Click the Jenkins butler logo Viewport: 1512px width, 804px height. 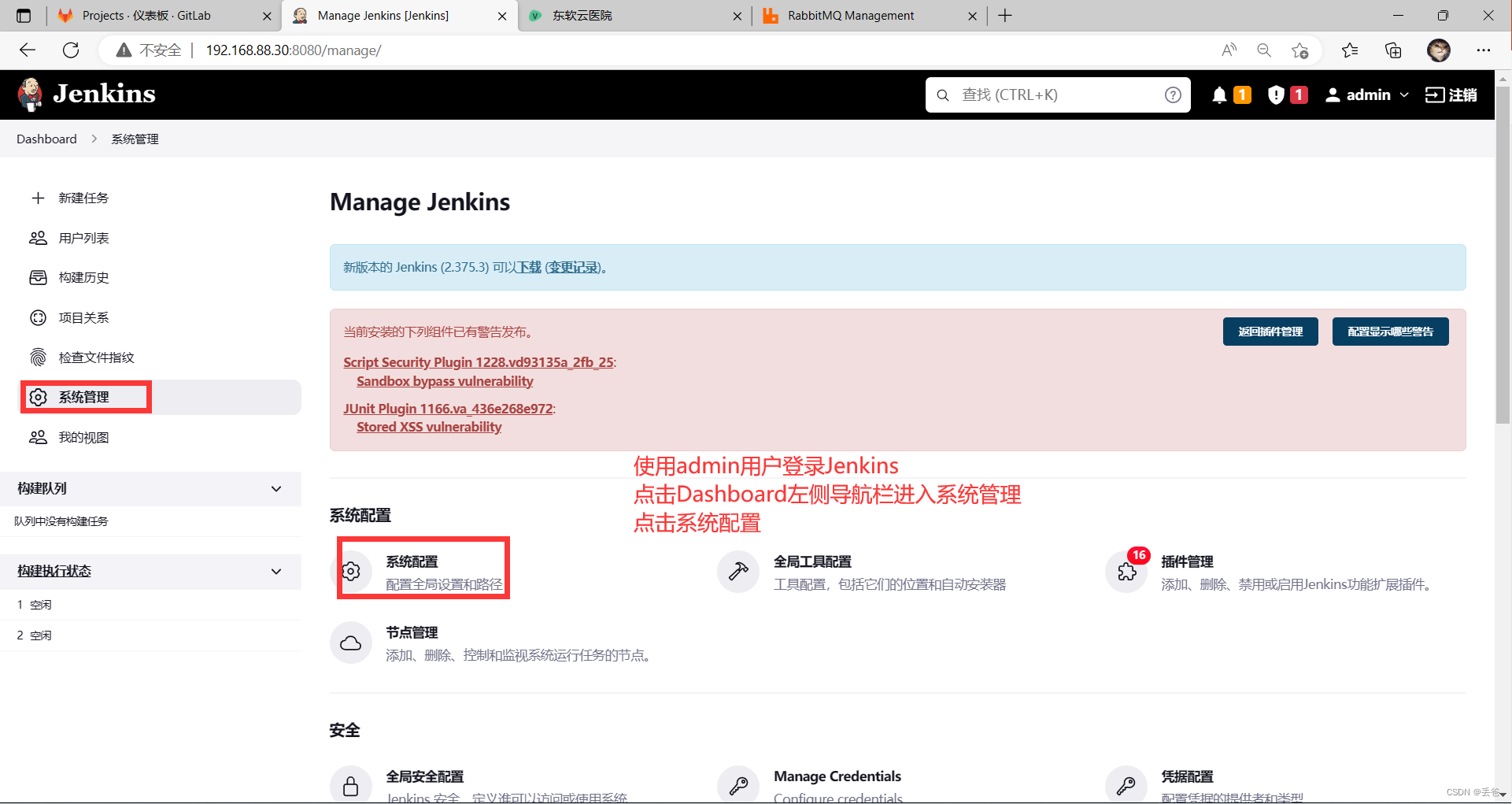[31, 94]
